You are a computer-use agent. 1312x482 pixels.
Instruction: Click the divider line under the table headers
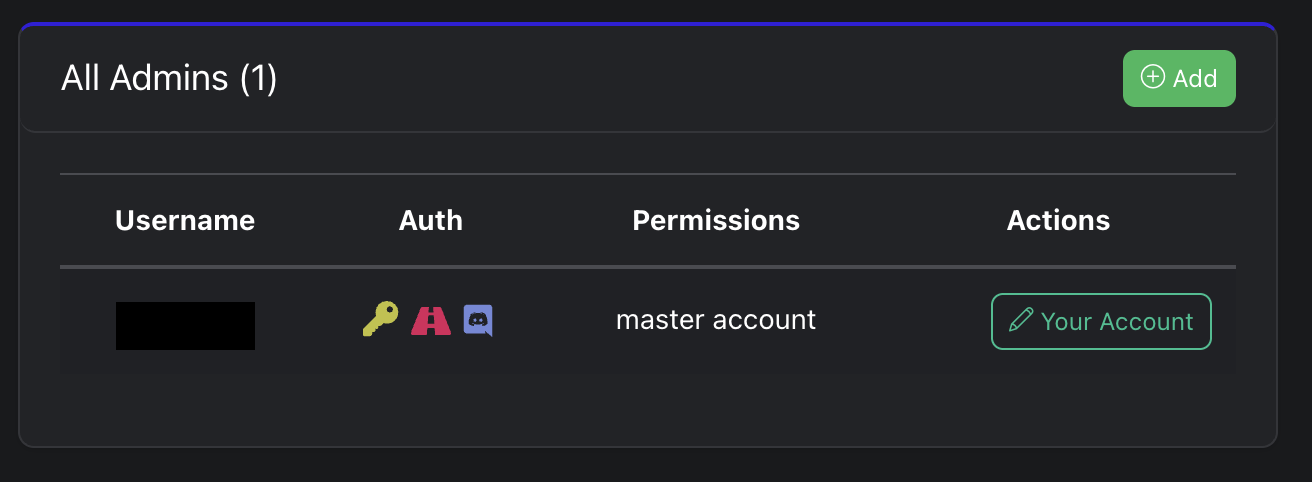tap(648, 267)
